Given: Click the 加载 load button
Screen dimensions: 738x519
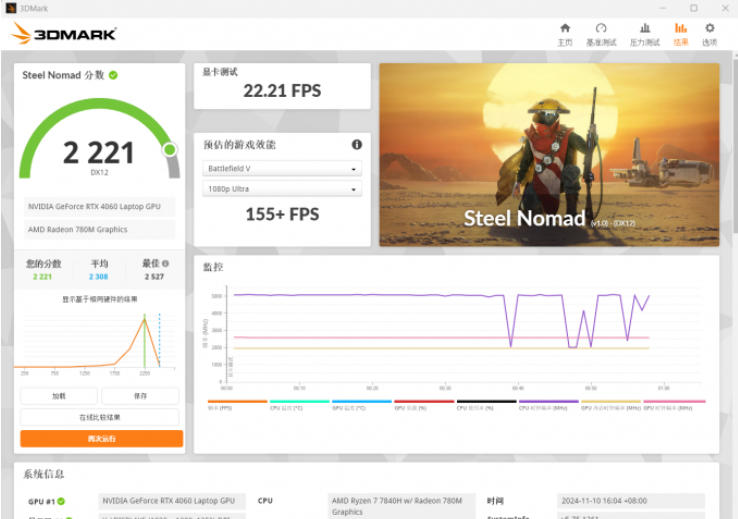Looking at the screenshot, I should coord(59,396).
